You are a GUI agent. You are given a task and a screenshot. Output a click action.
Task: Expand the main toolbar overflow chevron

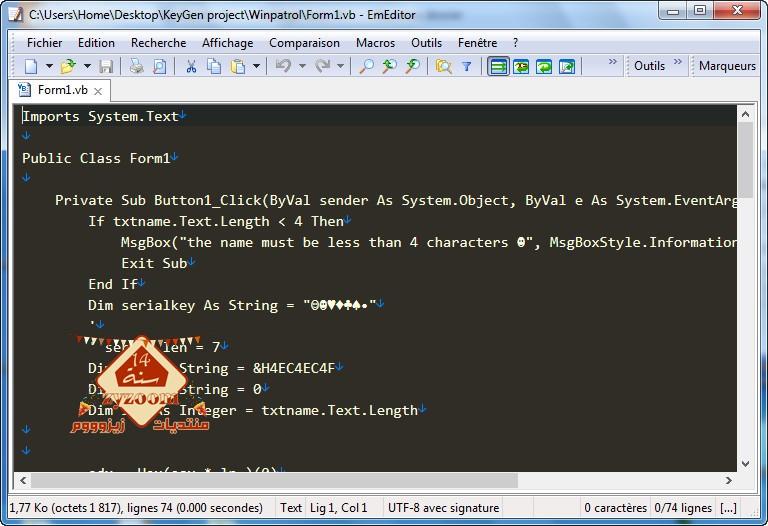coord(612,62)
